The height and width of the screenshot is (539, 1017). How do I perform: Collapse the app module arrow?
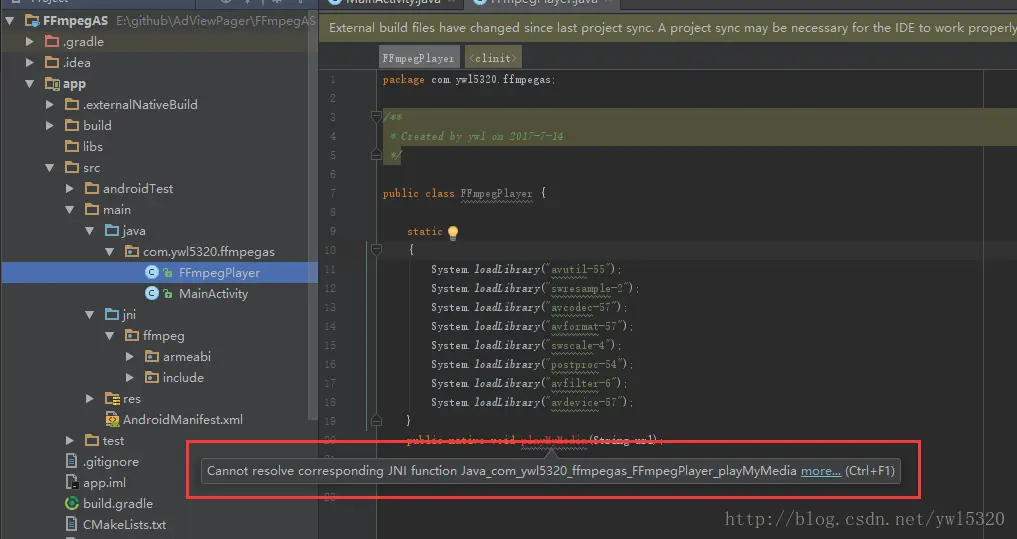coord(30,84)
